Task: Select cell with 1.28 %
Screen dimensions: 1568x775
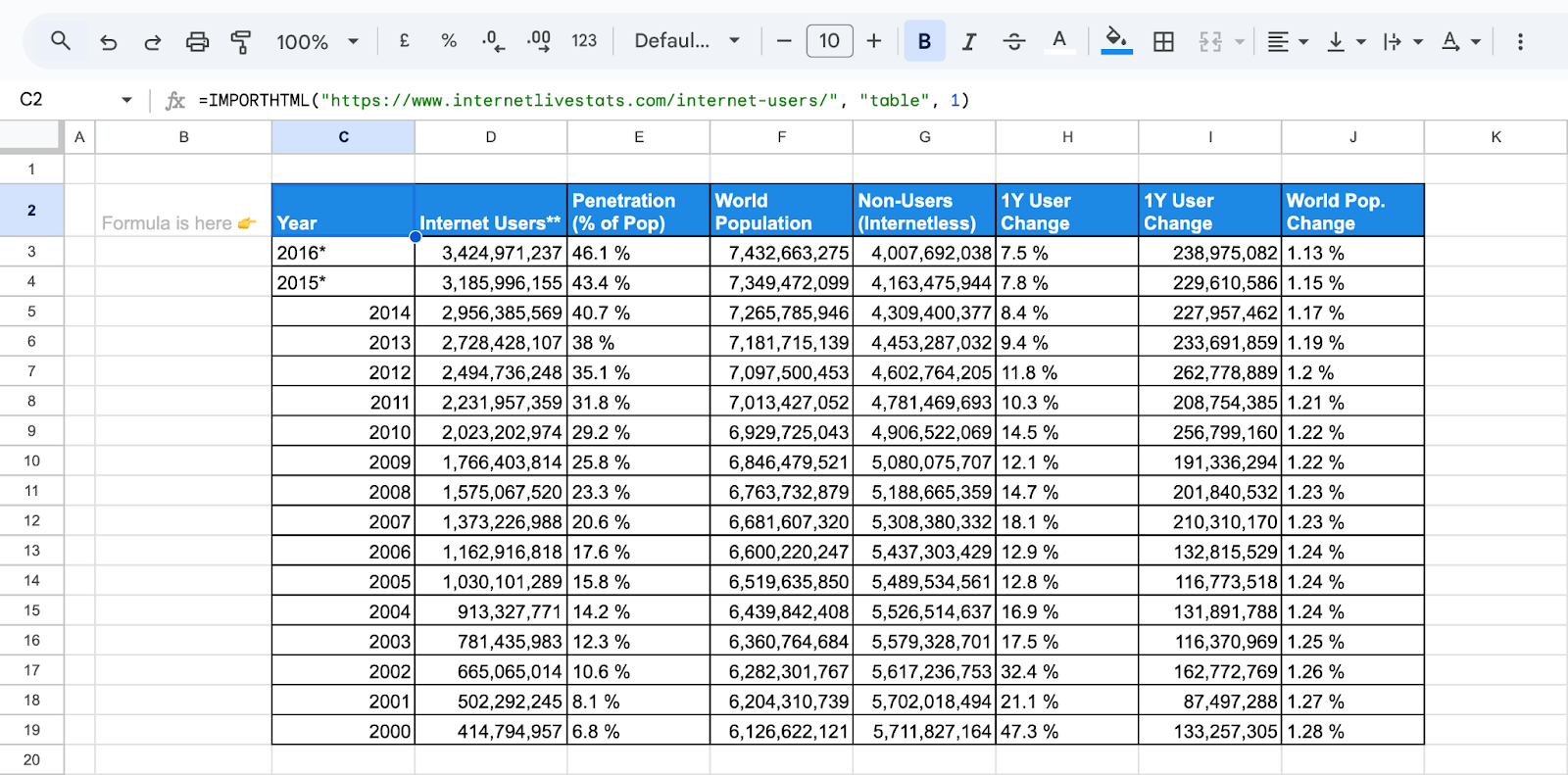Action: 1352,731
